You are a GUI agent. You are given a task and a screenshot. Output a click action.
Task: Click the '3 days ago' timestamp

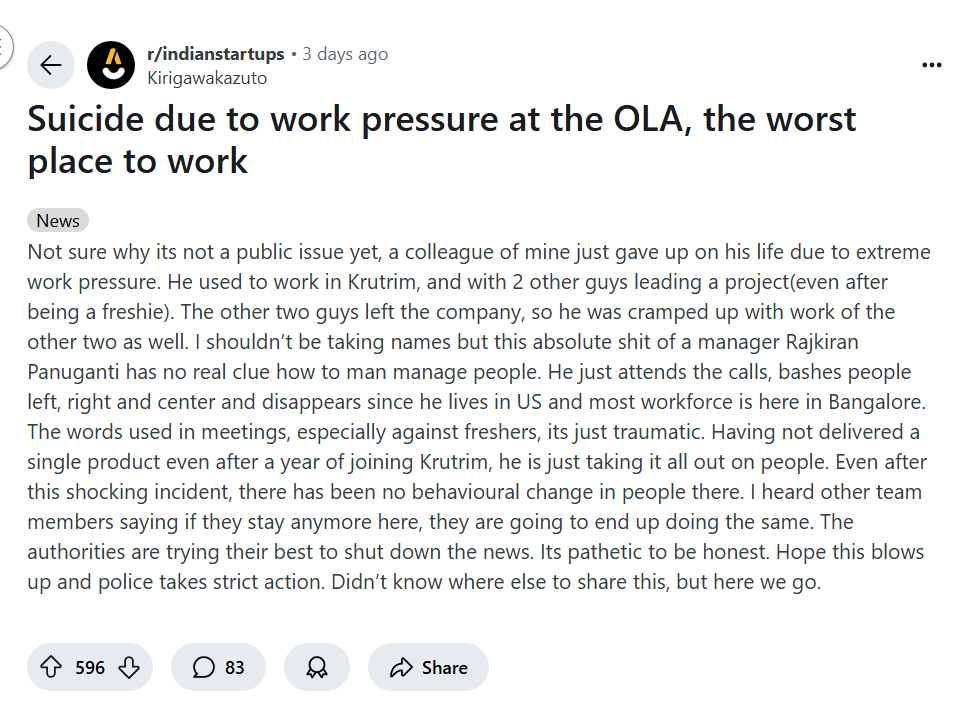click(x=345, y=54)
